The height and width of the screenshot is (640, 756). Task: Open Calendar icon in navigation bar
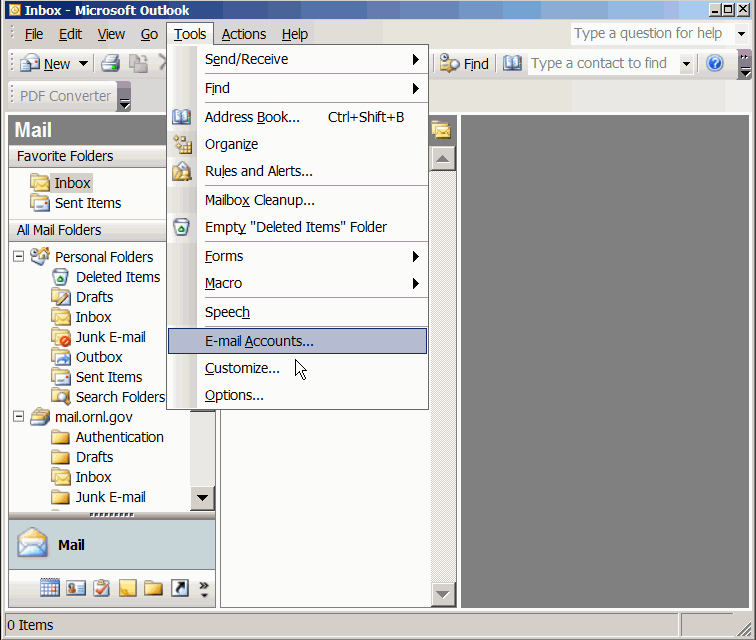coord(50,588)
